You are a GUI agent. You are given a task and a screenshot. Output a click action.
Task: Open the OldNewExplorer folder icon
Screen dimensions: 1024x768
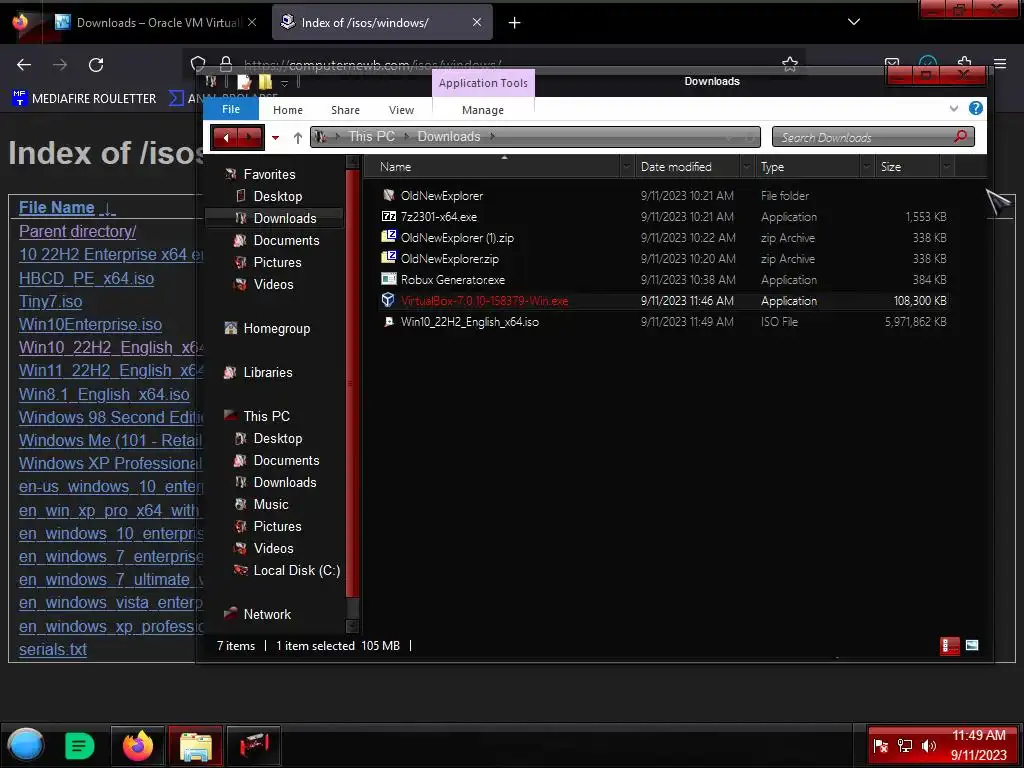pos(389,195)
